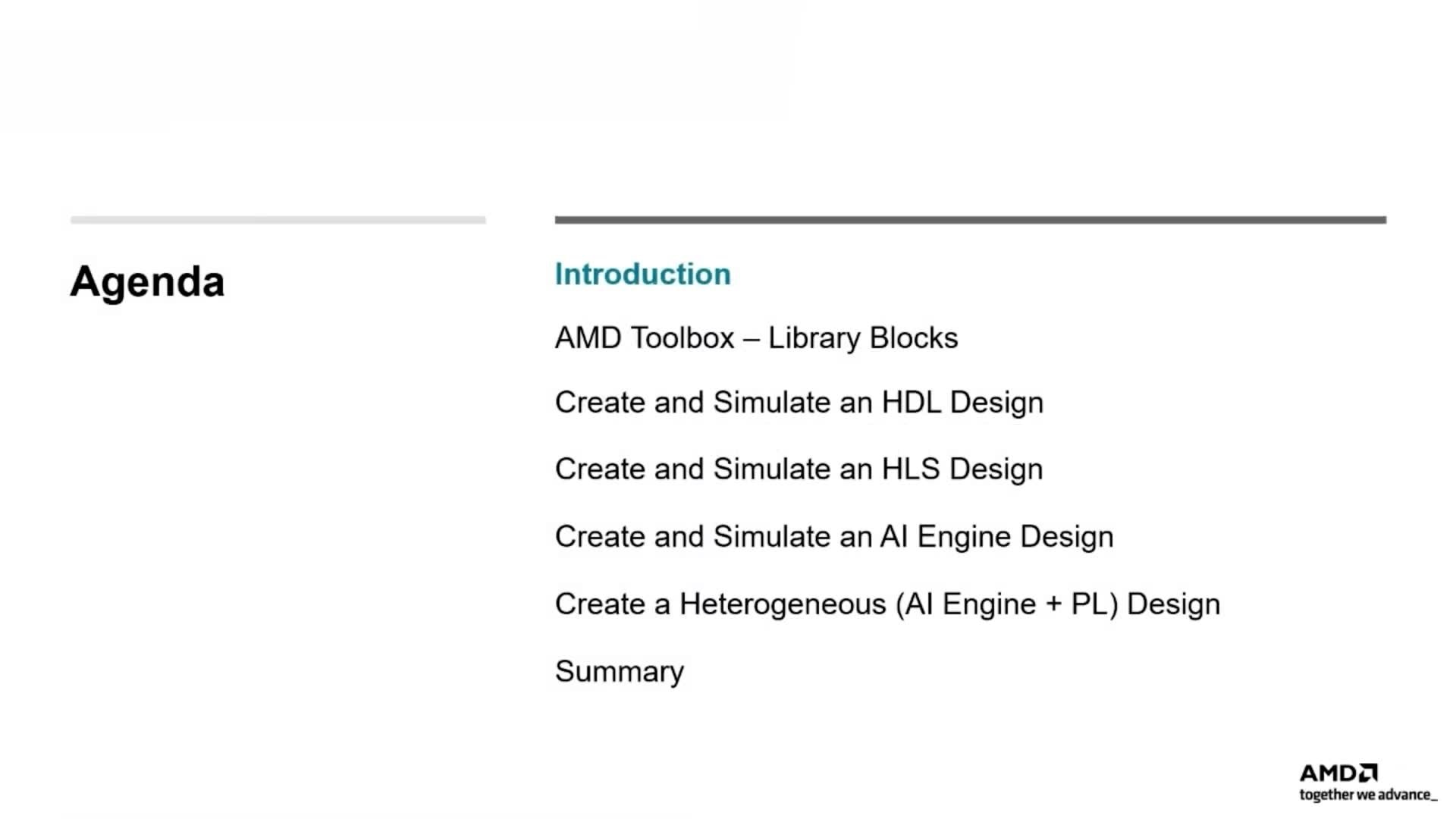Click Create and Simulate an AI Engine Design
Screen dimensions: 1456x819
tap(834, 537)
